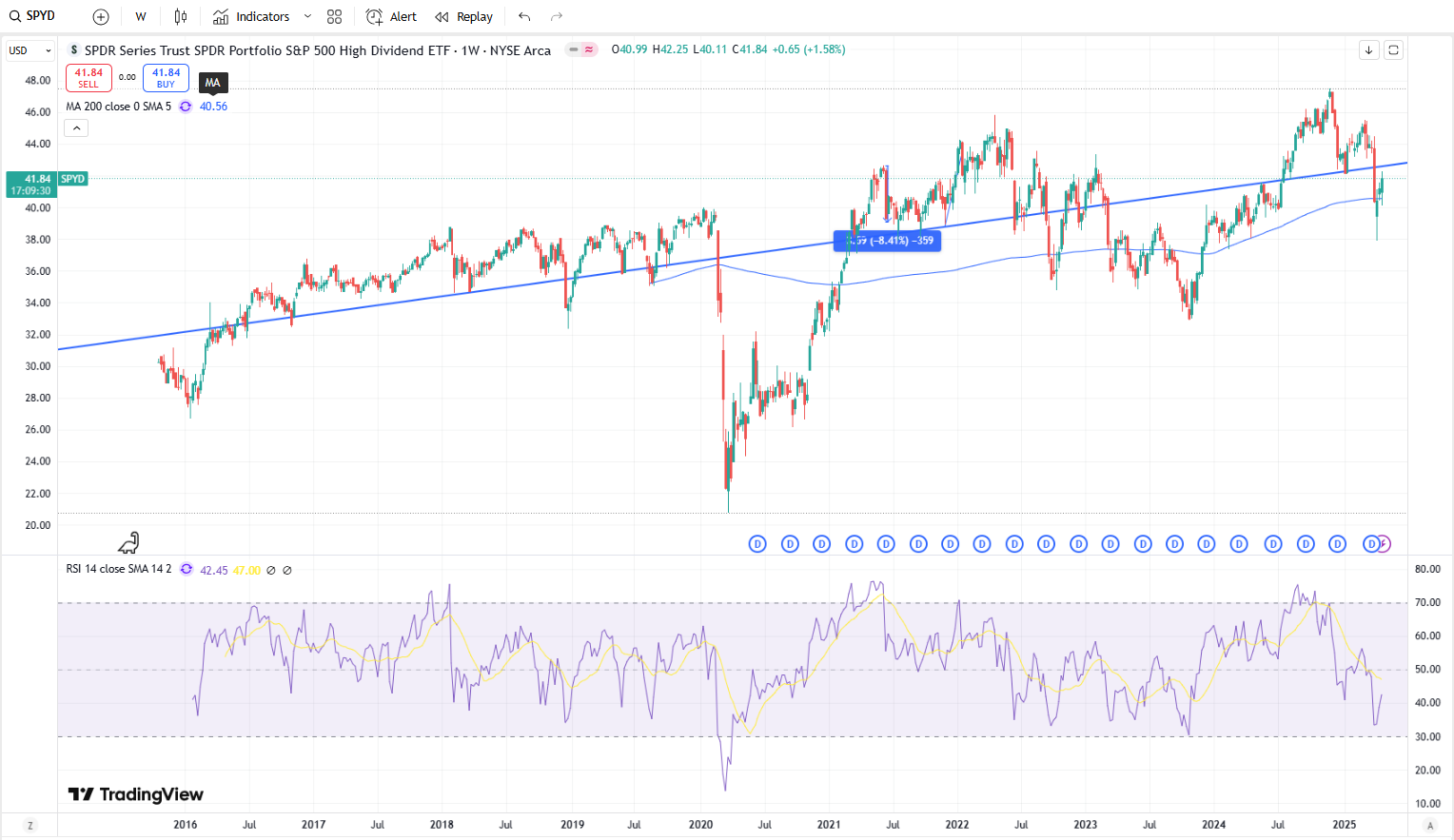Click the down arrow pane button
The height and width of the screenshot is (840, 1454).
(x=1368, y=50)
